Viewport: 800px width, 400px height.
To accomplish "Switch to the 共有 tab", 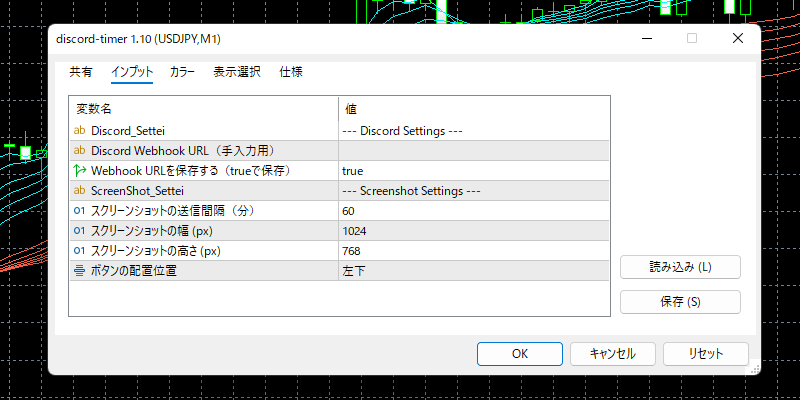I will click(x=81, y=72).
